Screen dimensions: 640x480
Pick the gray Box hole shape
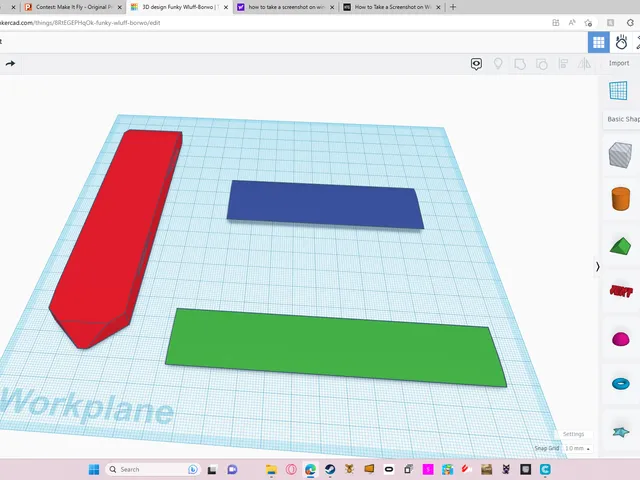pos(620,155)
